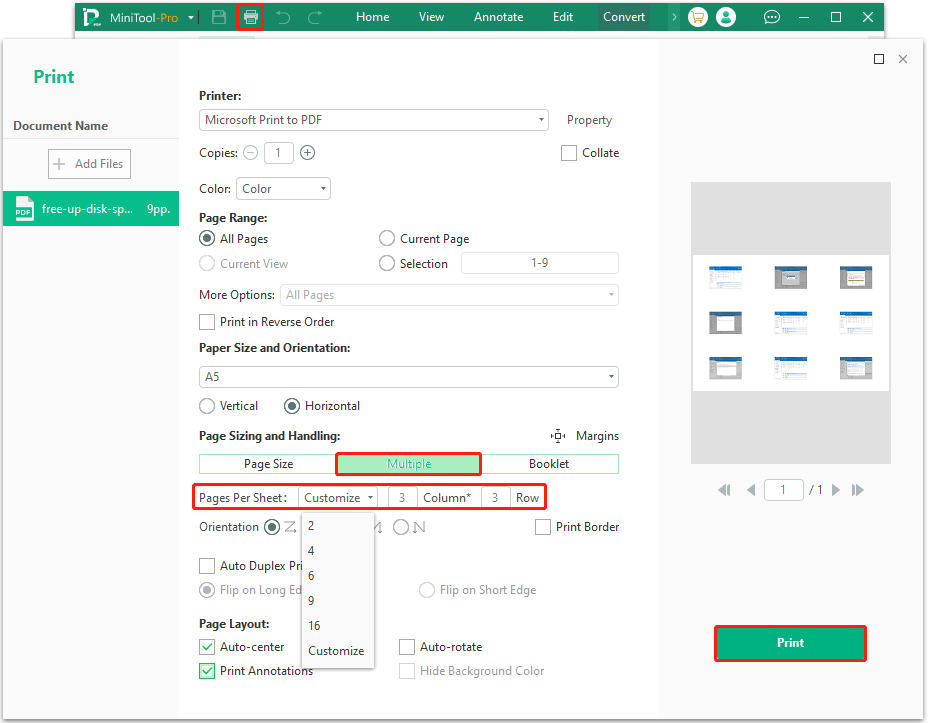Open the feedback chat bubble icon
928x723 pixels.
pyautogui.click(x=771, y=17)
